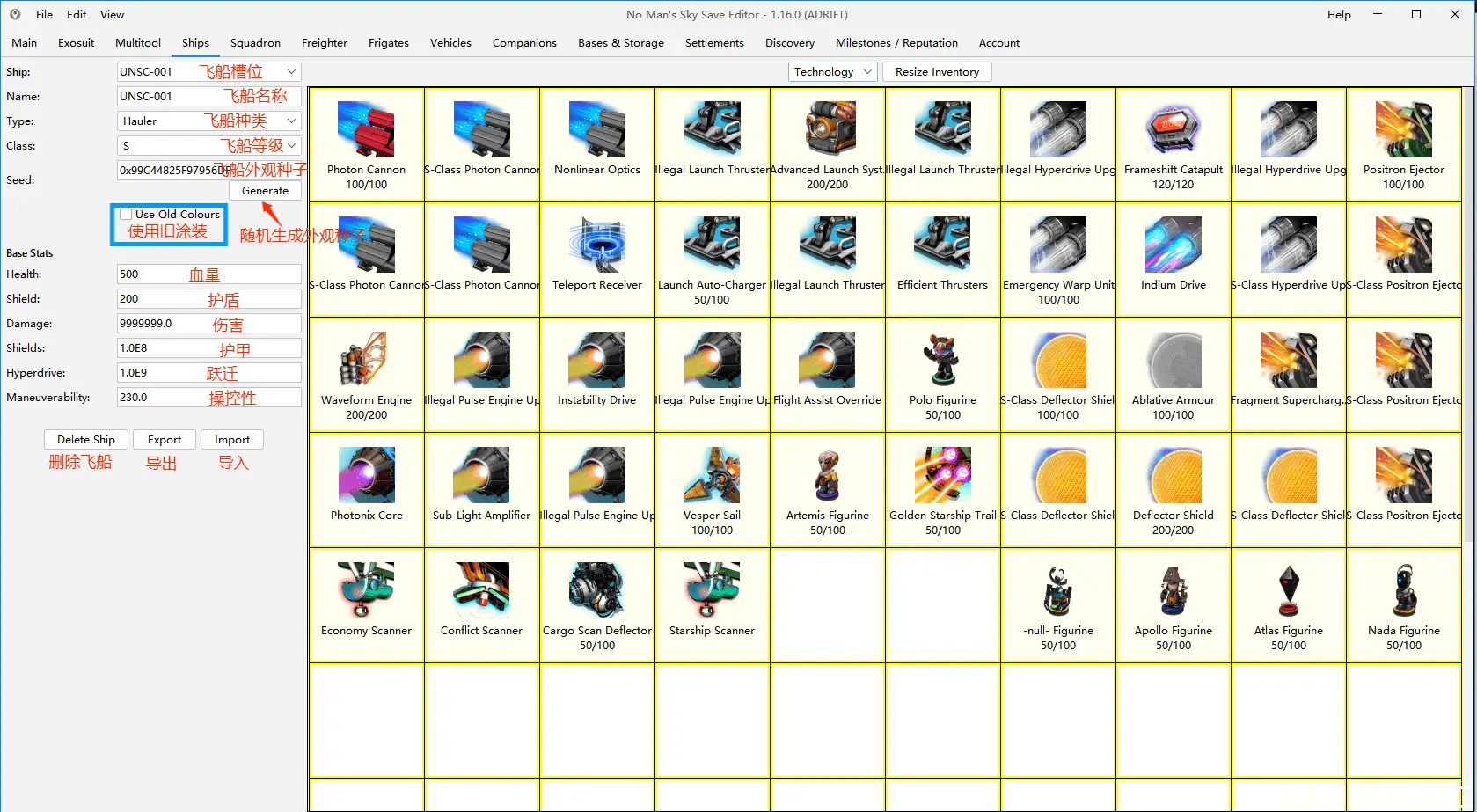Select the Vesper Sail slot
This screenshot has height=812, width=1477.
coord(713,491)
